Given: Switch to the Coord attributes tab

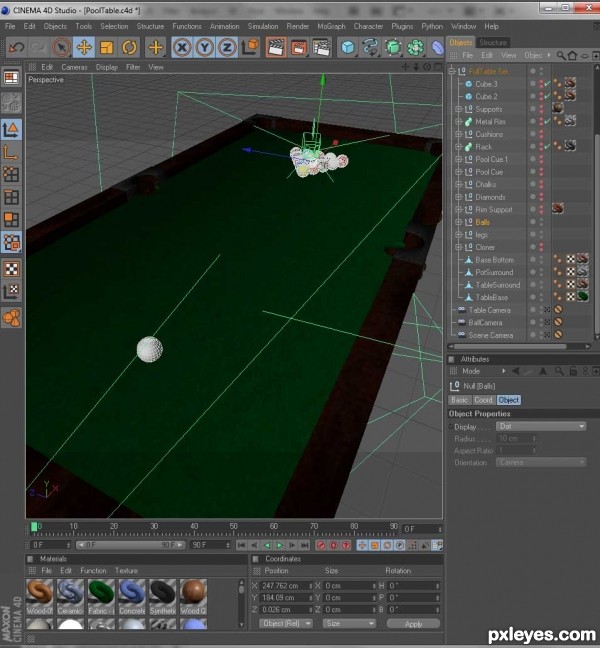Looking at the screenshot, I should (x=483, y=400).
